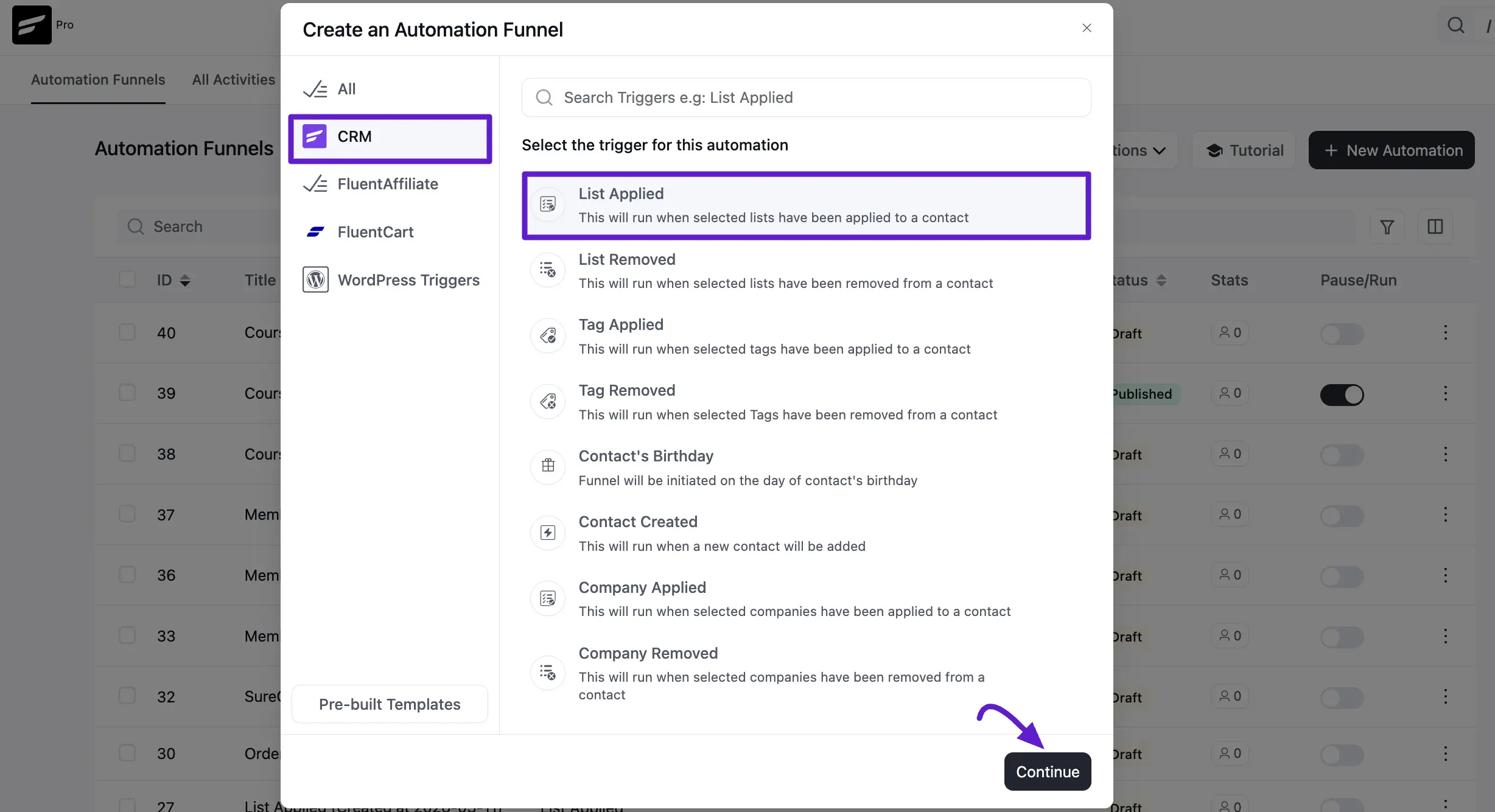Open more options for funnel 38
Screen dimensions: 1495x812
click(x=1446, y=454)
